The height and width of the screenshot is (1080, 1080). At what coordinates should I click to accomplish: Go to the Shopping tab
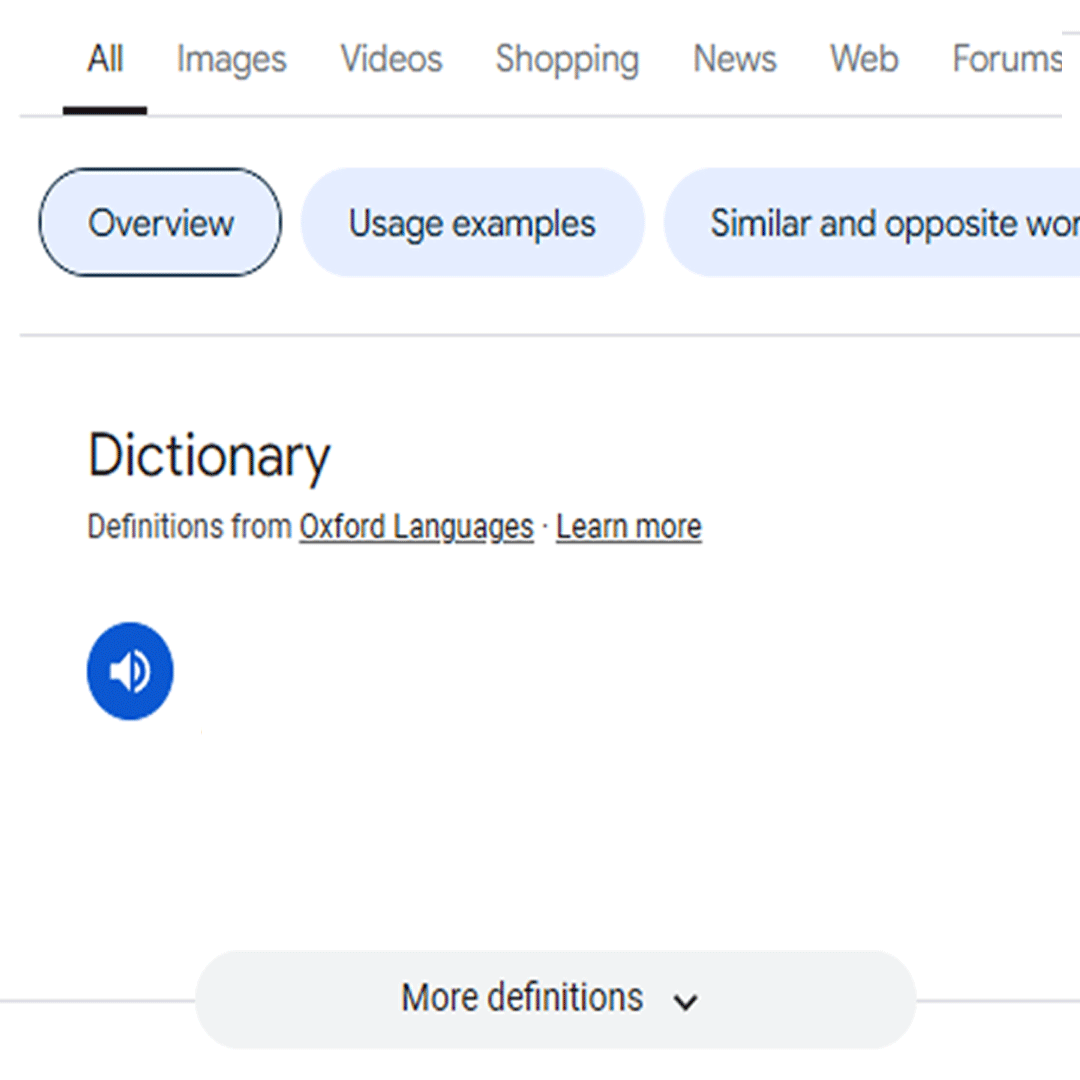[567, 60]
